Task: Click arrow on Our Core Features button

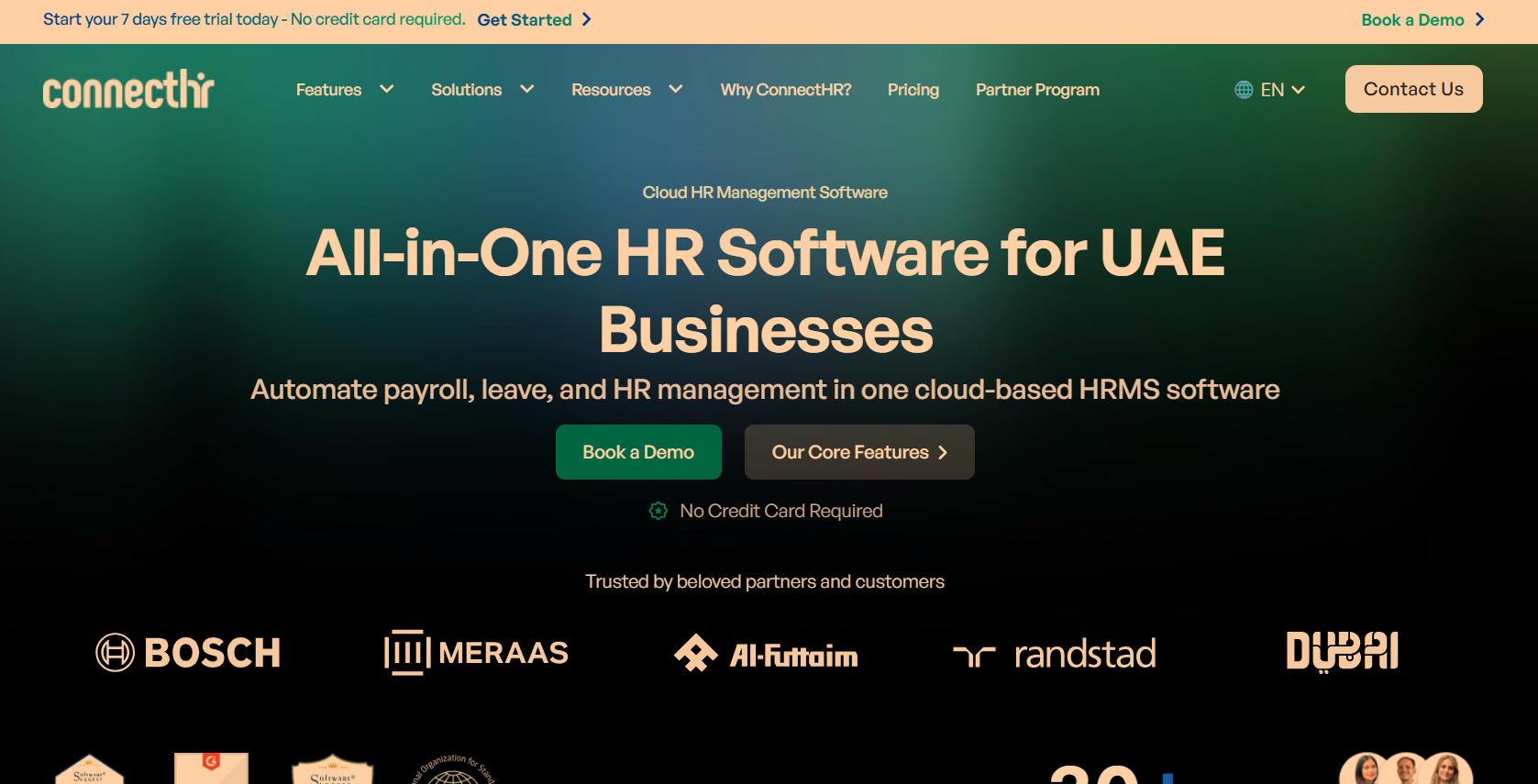Action: pyautogui.click(x=943, y=452)
